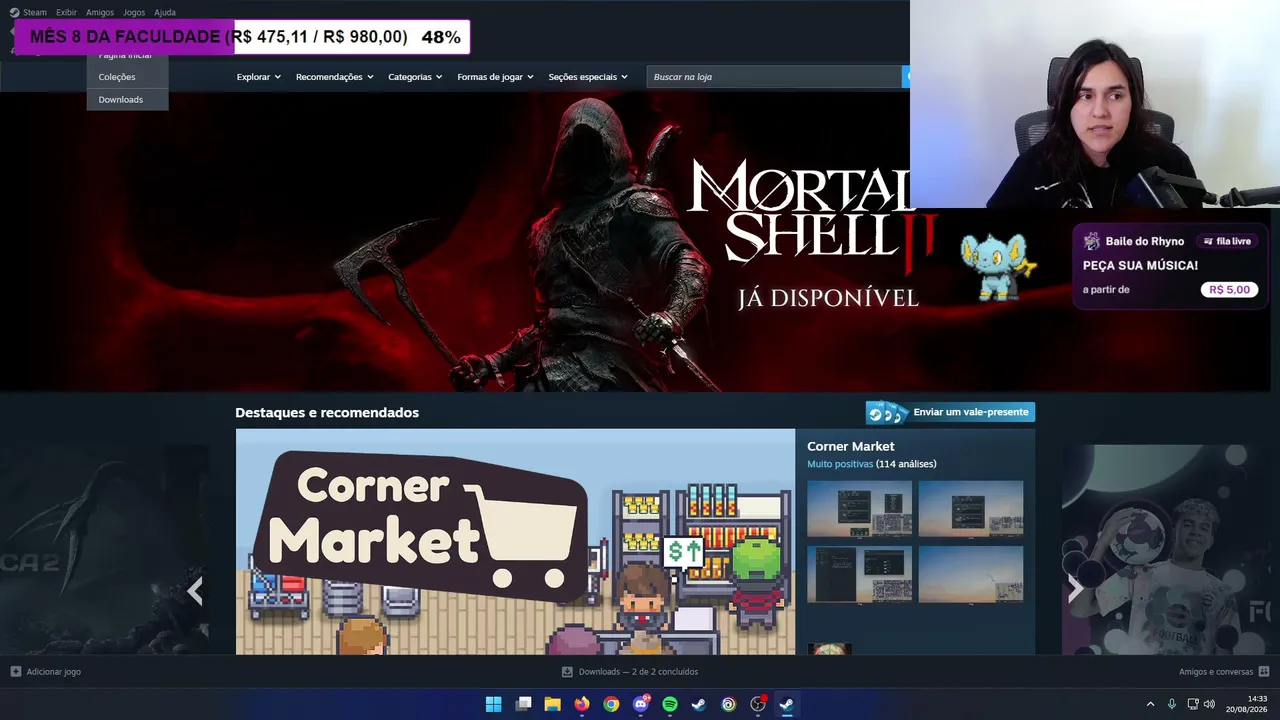
Task: Open Spotify from the taskbar
Action: click(x=670, y=704)
